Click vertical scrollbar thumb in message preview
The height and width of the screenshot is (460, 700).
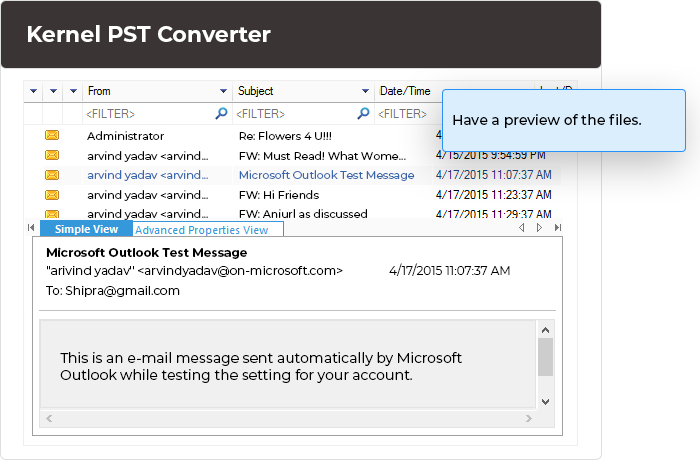pos(545,357)
